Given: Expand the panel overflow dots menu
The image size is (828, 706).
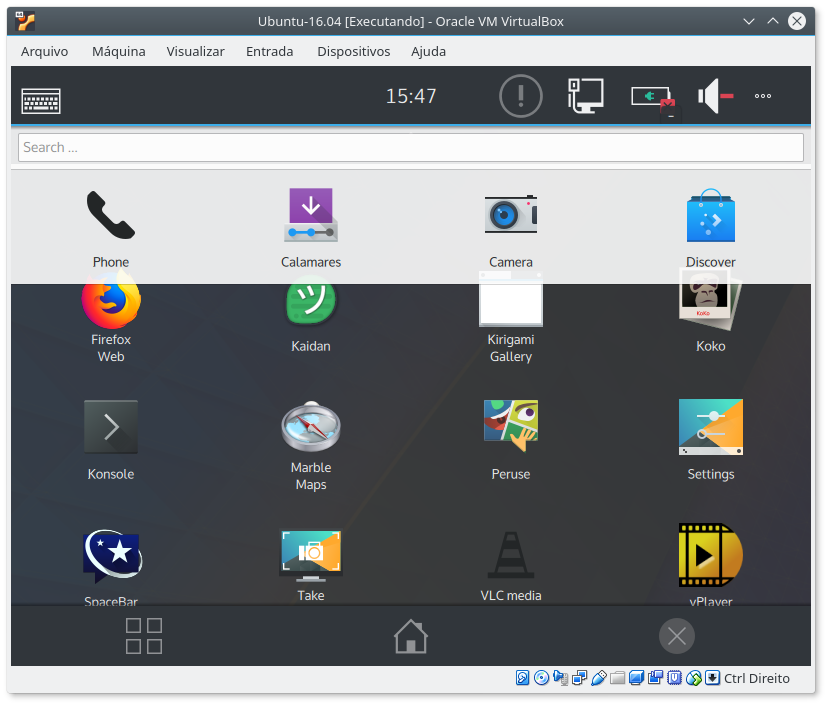Looking at the screenshot, I should [x=762, y=96].
